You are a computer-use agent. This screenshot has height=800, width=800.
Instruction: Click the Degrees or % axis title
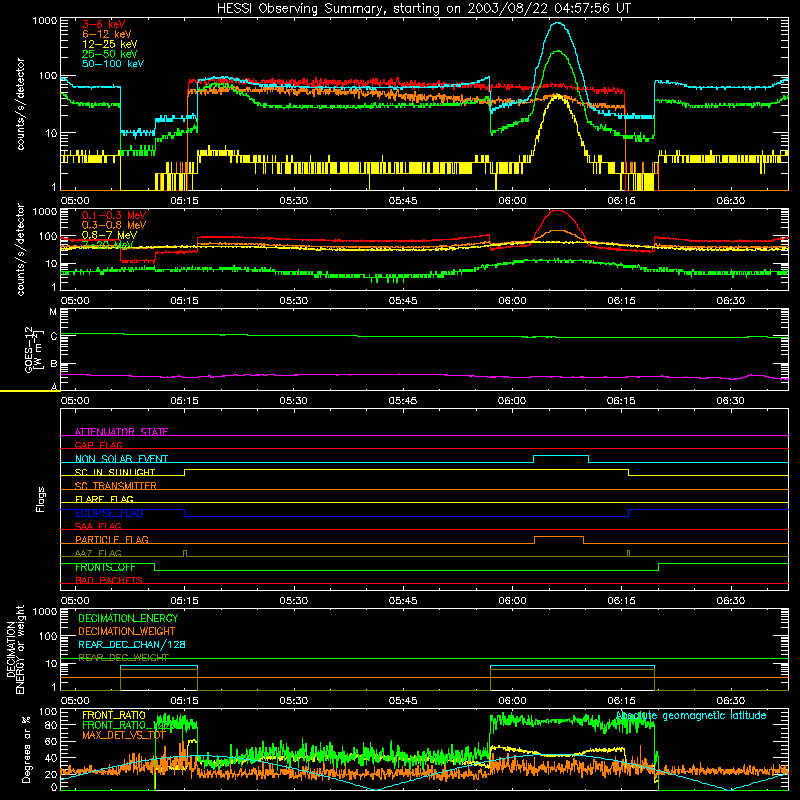tap(26, 750)
